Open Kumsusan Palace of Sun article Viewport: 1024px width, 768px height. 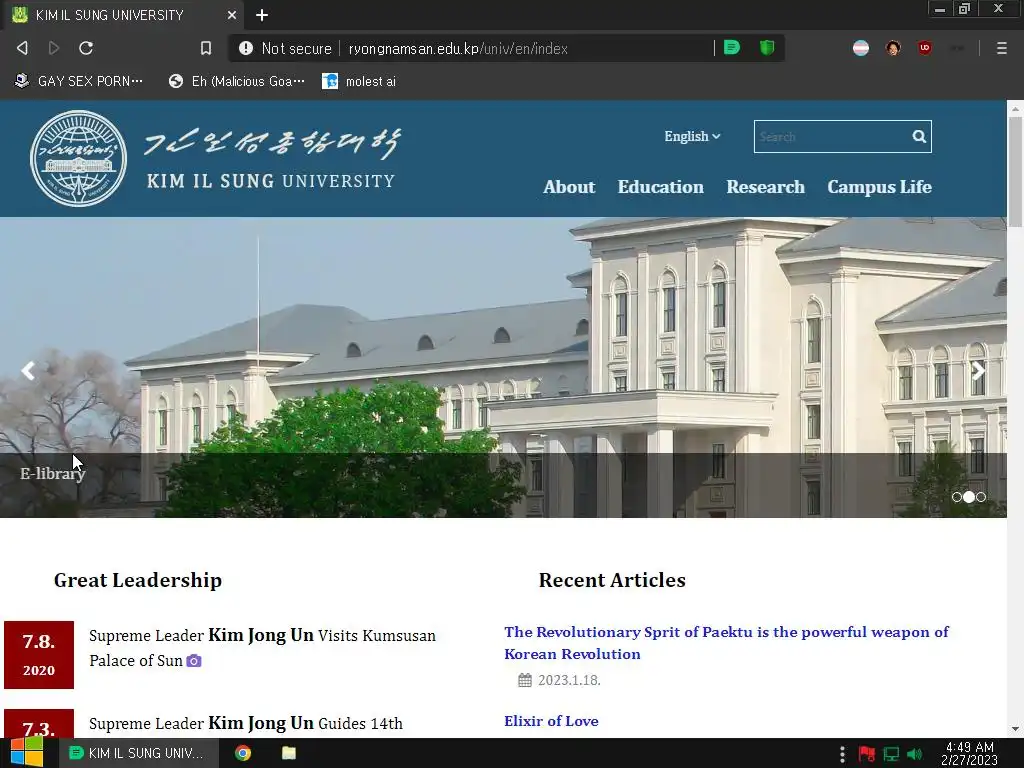click(x=262, y=648)
